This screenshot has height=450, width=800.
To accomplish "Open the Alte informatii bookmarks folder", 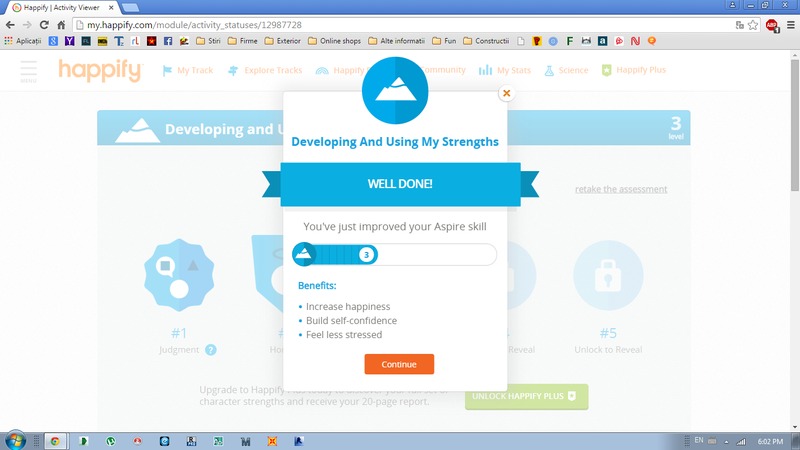I will point(396,41).
